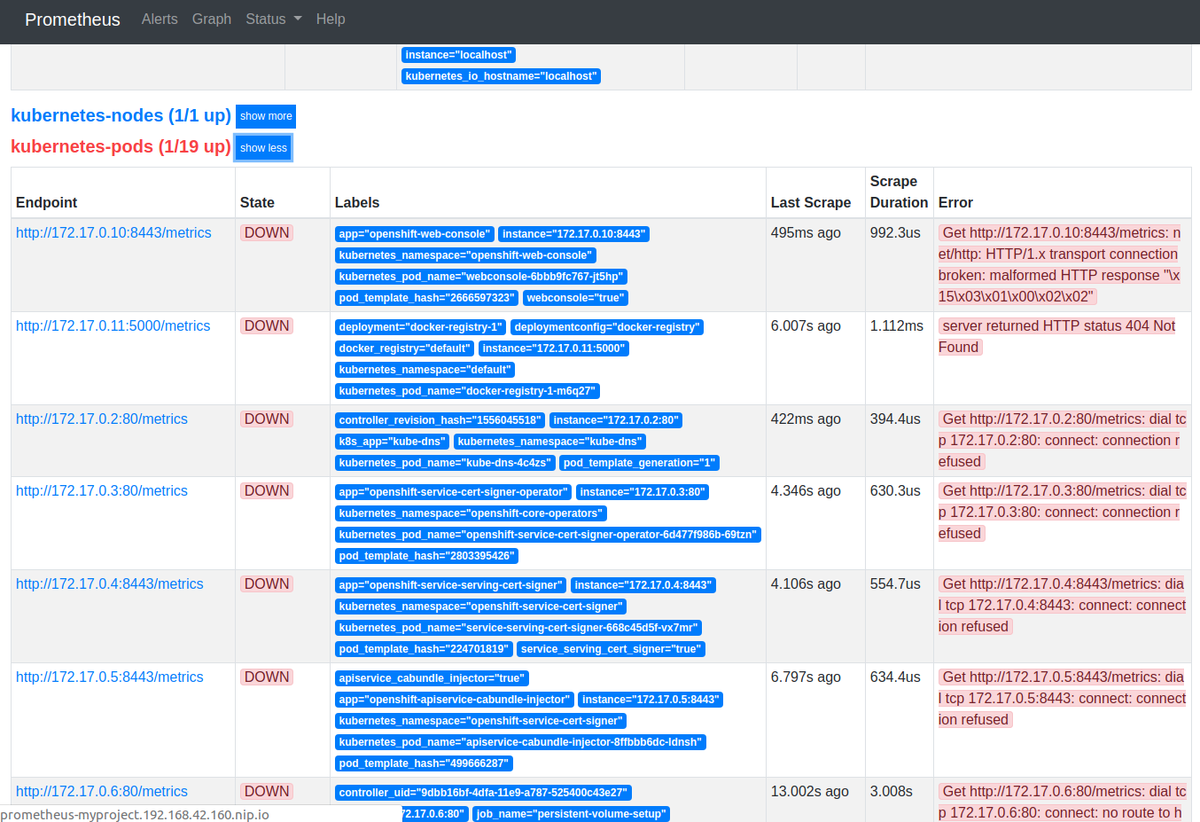Click label webconsole="true"
1200x822 pixels.
(x=576, y=298)
